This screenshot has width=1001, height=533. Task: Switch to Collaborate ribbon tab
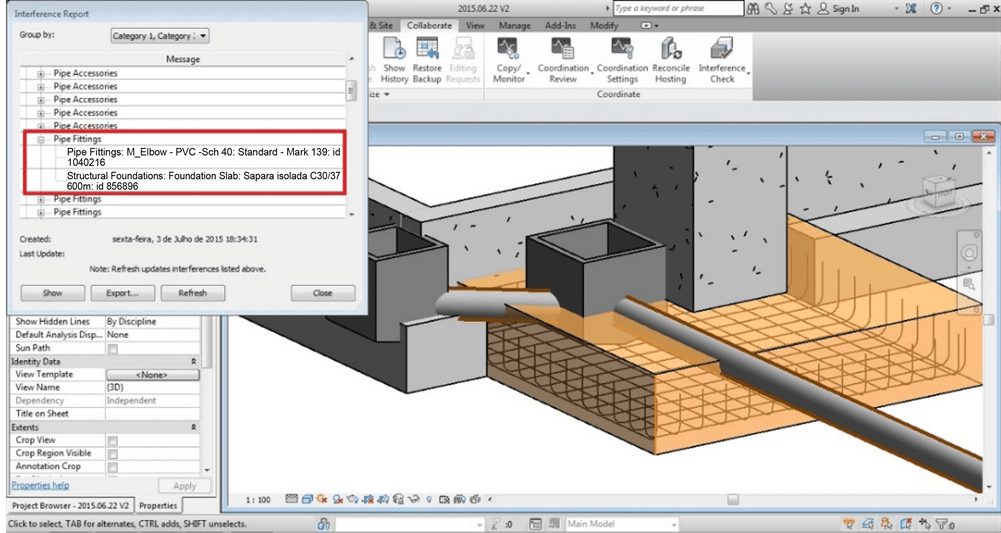click(x=429, y=26)
